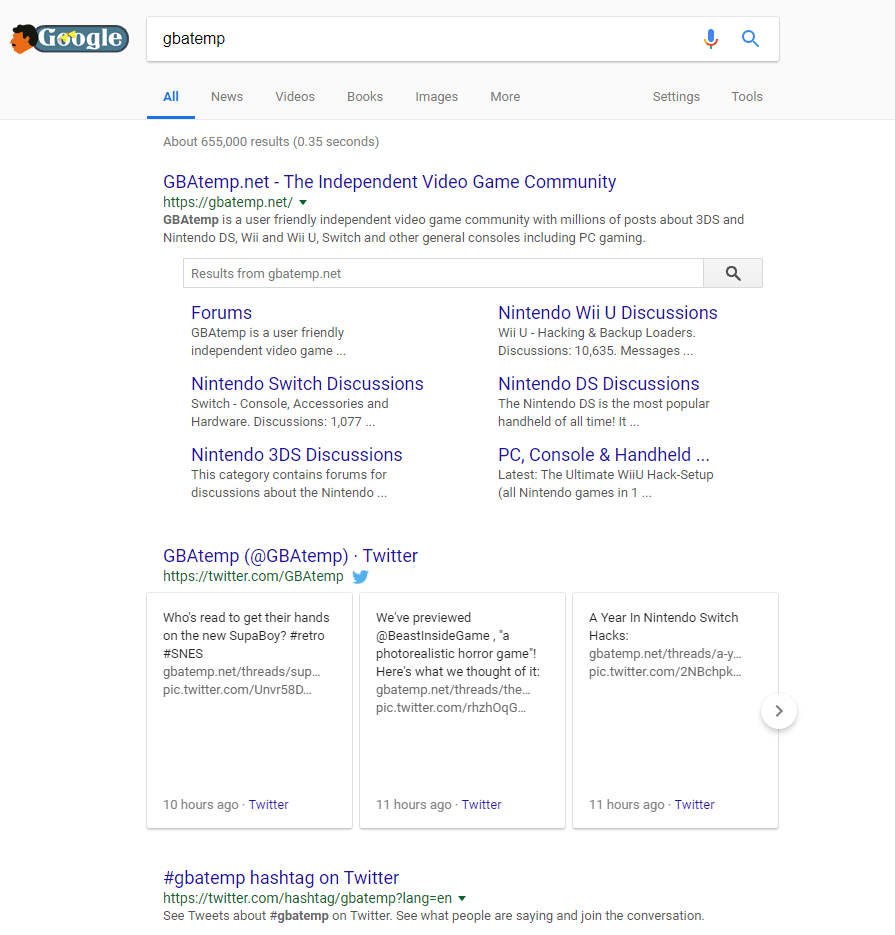Show next tweets with carousel arrow

(x=779, y=711)
